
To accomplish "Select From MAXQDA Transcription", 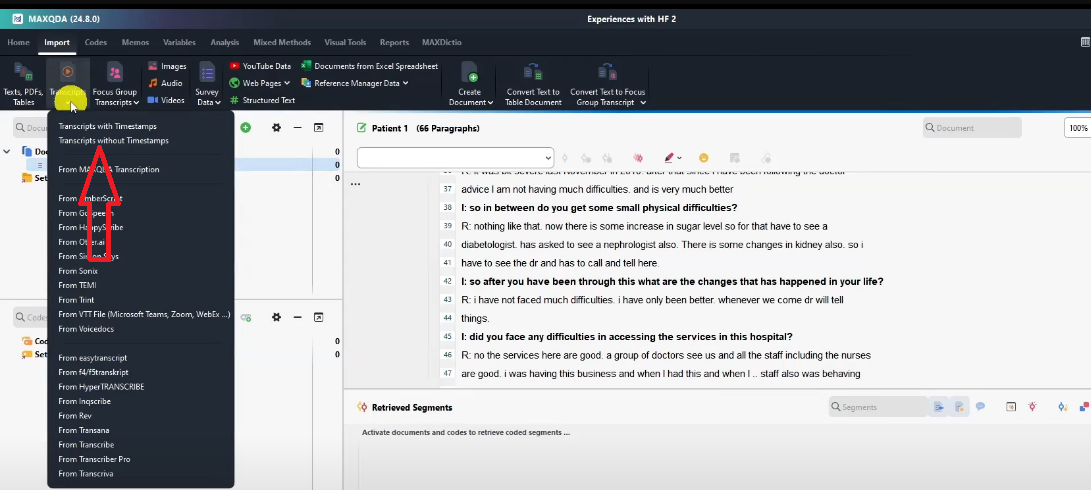I will click(109, 169).
